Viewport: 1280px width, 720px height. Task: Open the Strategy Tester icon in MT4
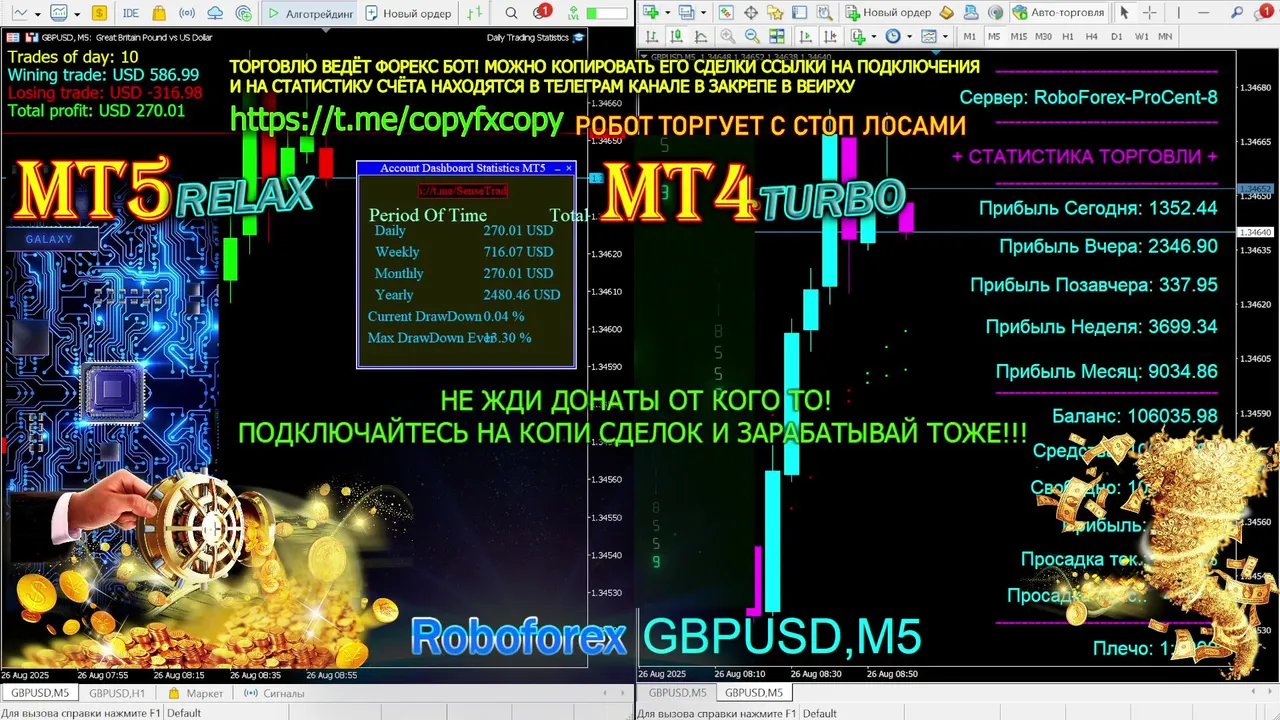[825, 13]
